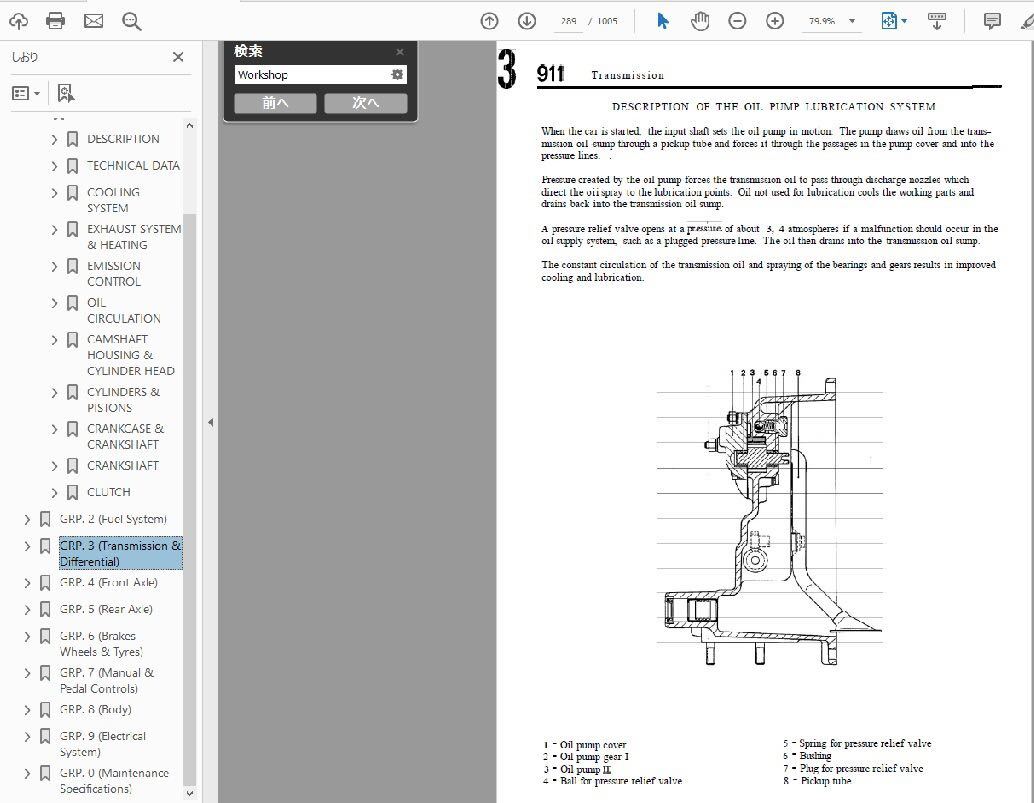Open GRP. 0 (Maintenance Specifications) bookmark
The height and width of the screenshot is (803, 1034).
coord(114,781)
